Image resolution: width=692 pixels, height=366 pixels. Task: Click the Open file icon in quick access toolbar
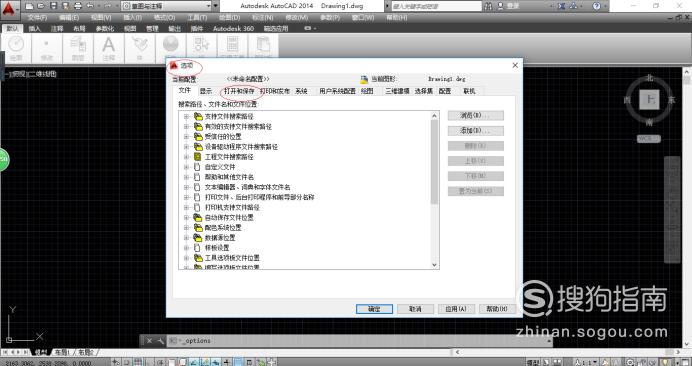click(x=41, y=6)
